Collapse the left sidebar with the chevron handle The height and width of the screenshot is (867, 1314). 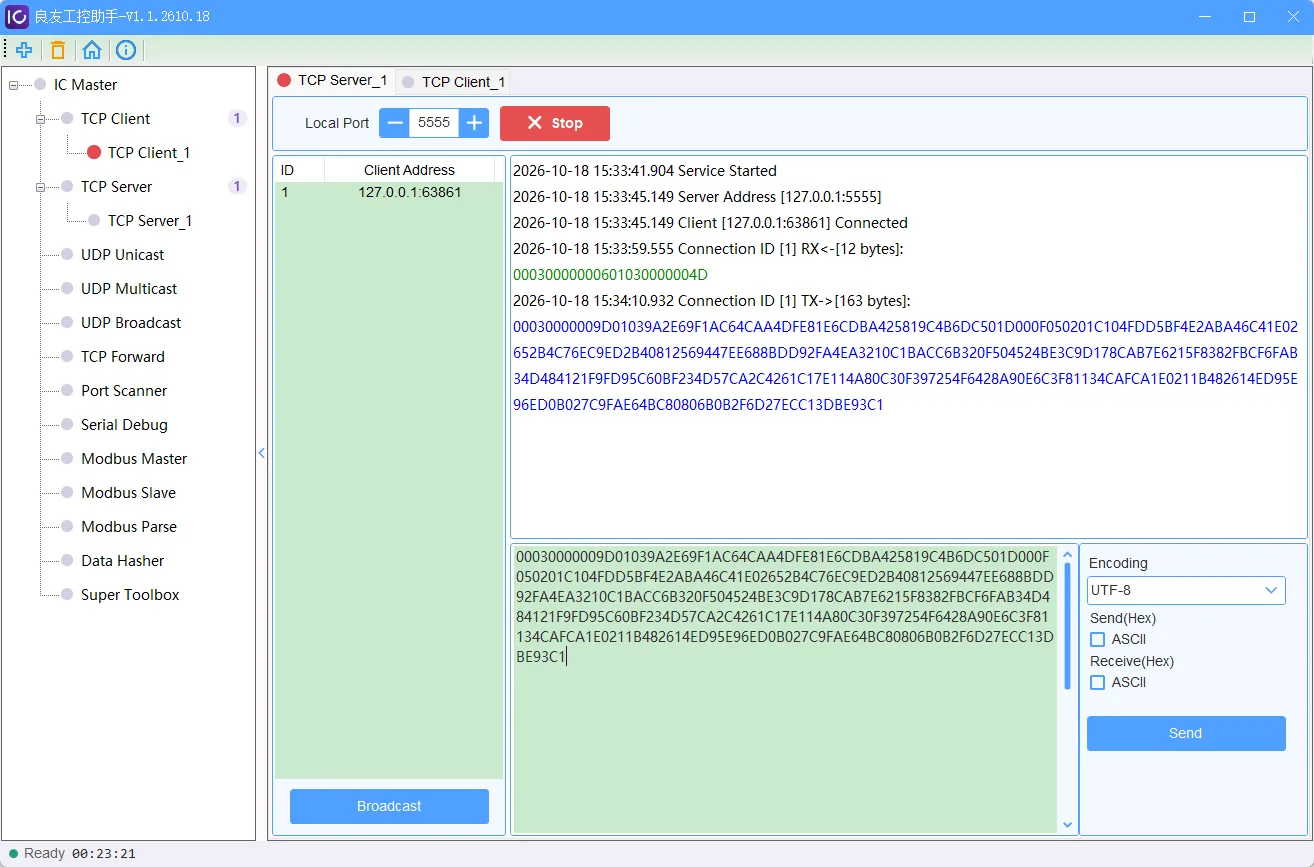(262, 453)
